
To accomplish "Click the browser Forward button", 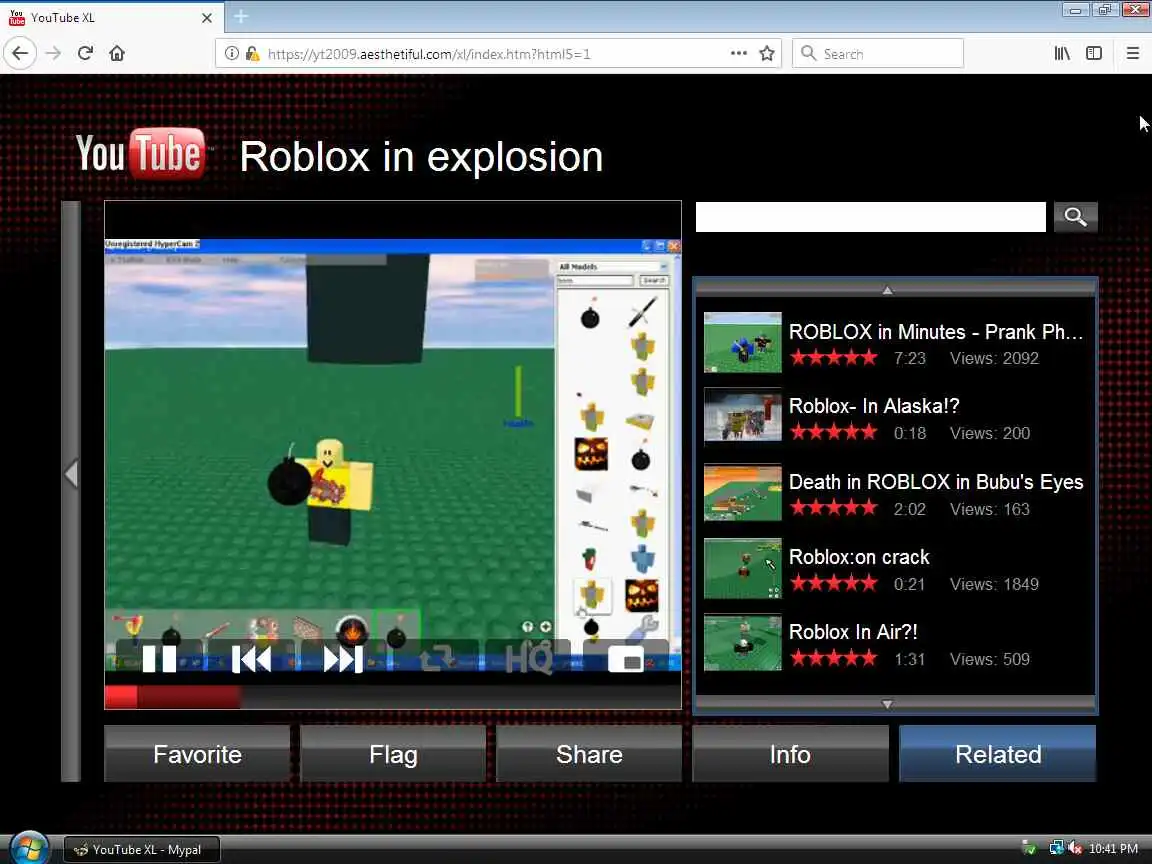I will (x=53, y=53).
